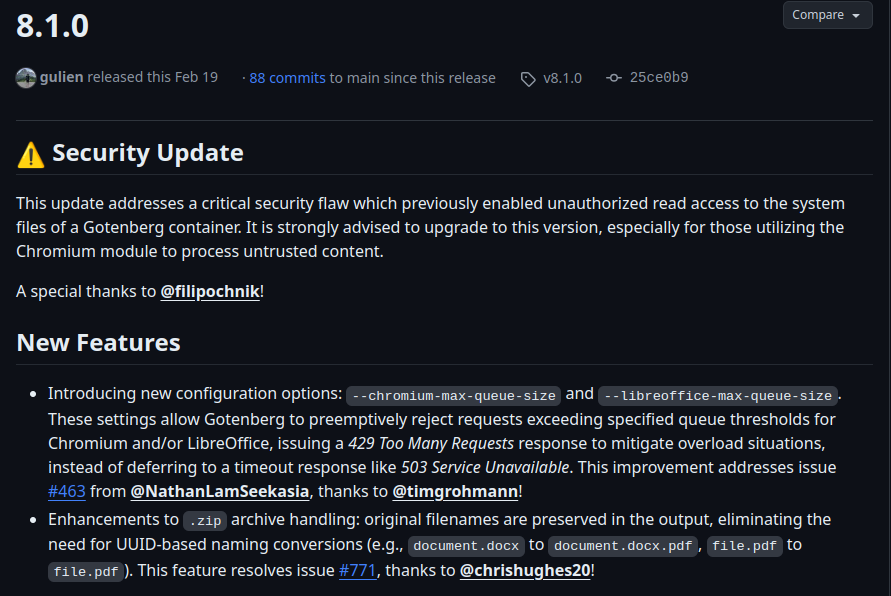Click the warning emoji in Security Update

pos(31,154)
